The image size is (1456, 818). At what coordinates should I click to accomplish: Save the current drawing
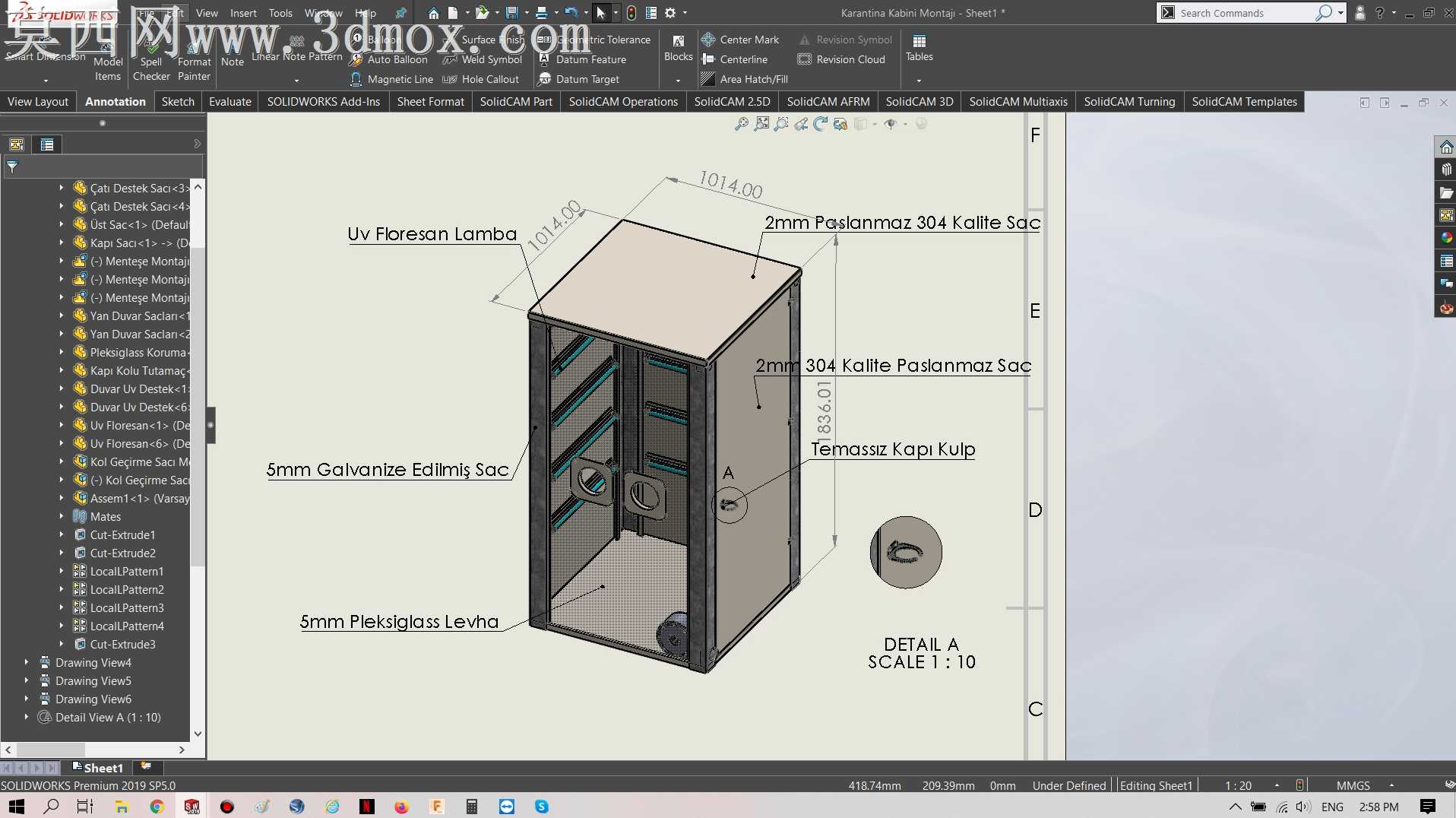pos(511,13)
